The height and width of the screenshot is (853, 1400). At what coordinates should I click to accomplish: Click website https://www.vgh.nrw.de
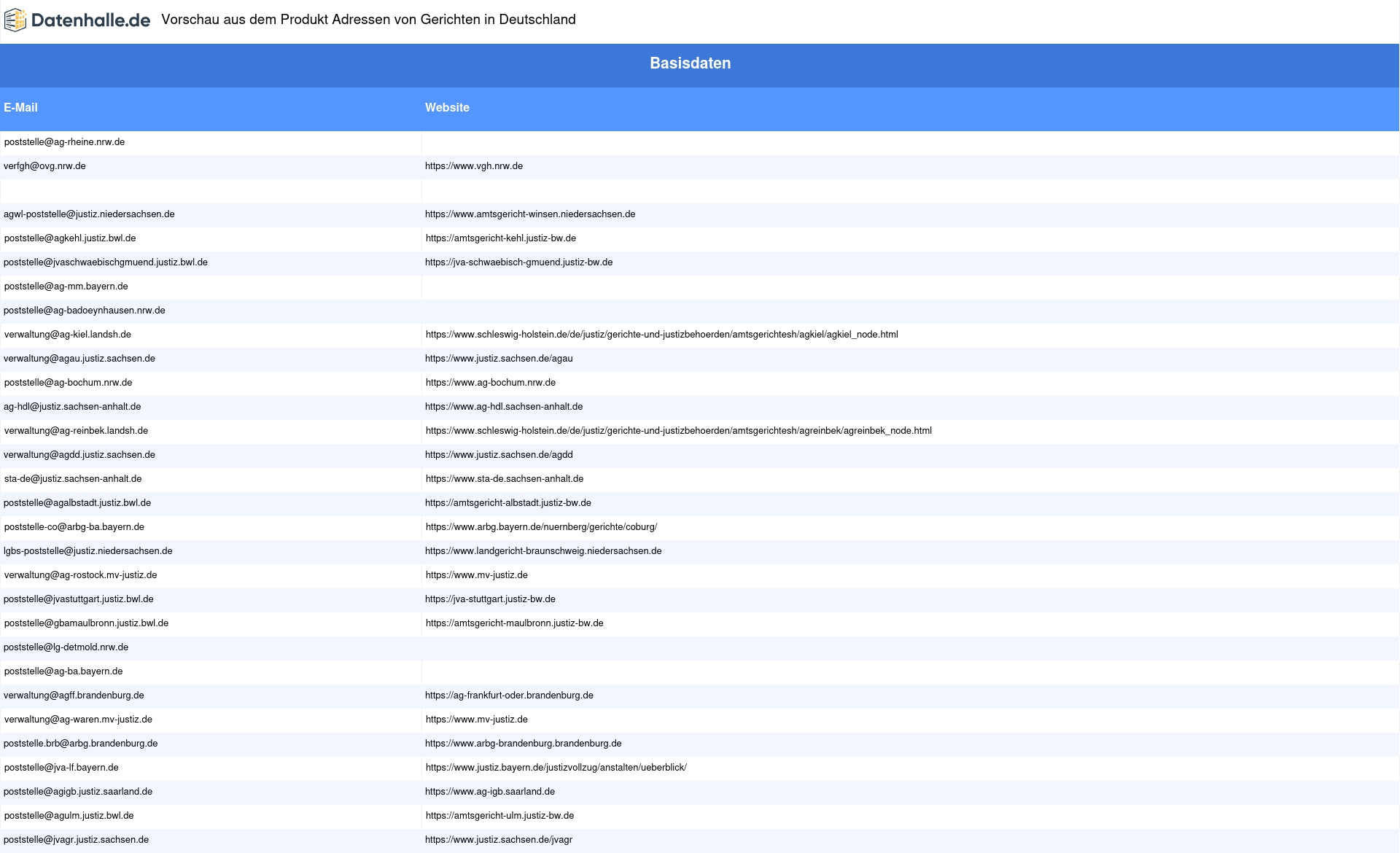pyautogui.click(x=474, y=166)
